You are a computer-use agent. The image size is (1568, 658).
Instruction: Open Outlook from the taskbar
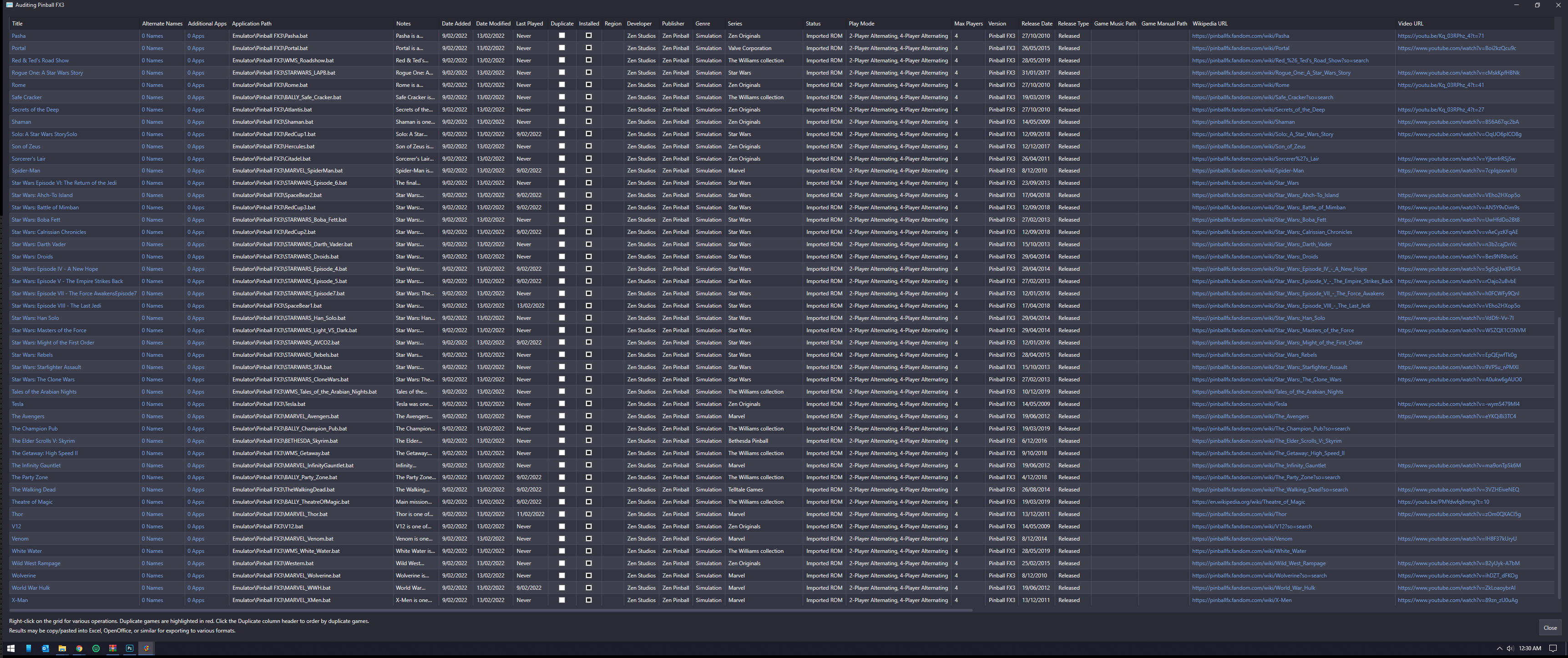[x=45, y=648]
